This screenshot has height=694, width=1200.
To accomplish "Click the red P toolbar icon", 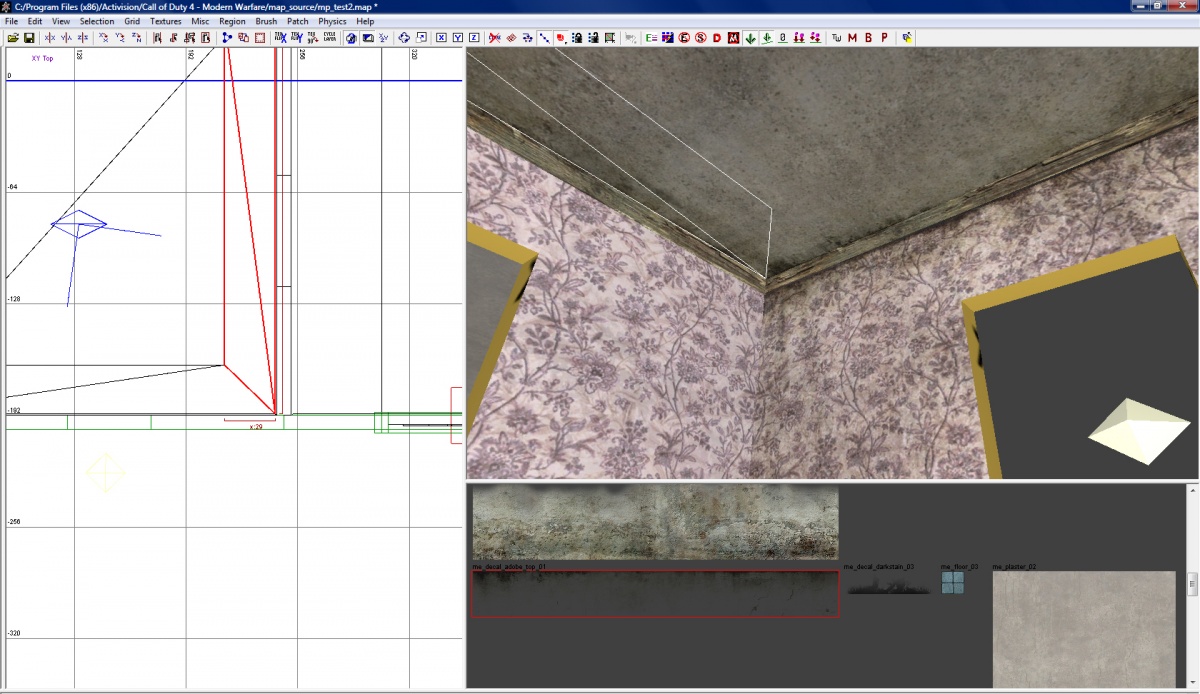I will (x=884, y=38).
